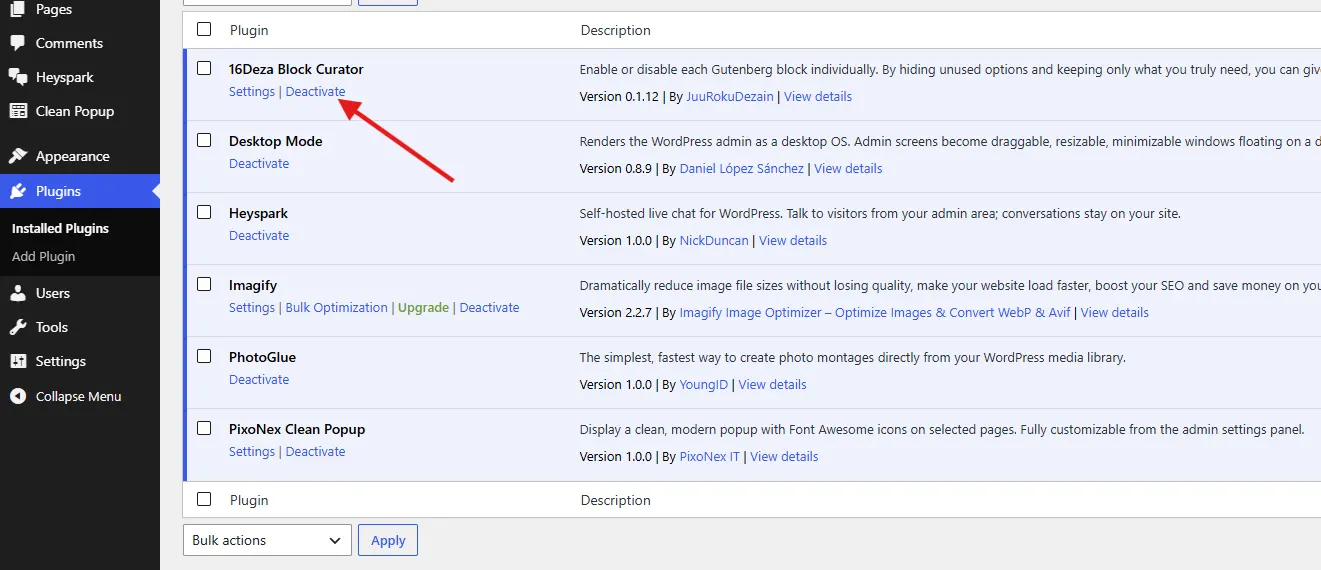Open JuuRokuDezain author link

[x=730, y=96]
